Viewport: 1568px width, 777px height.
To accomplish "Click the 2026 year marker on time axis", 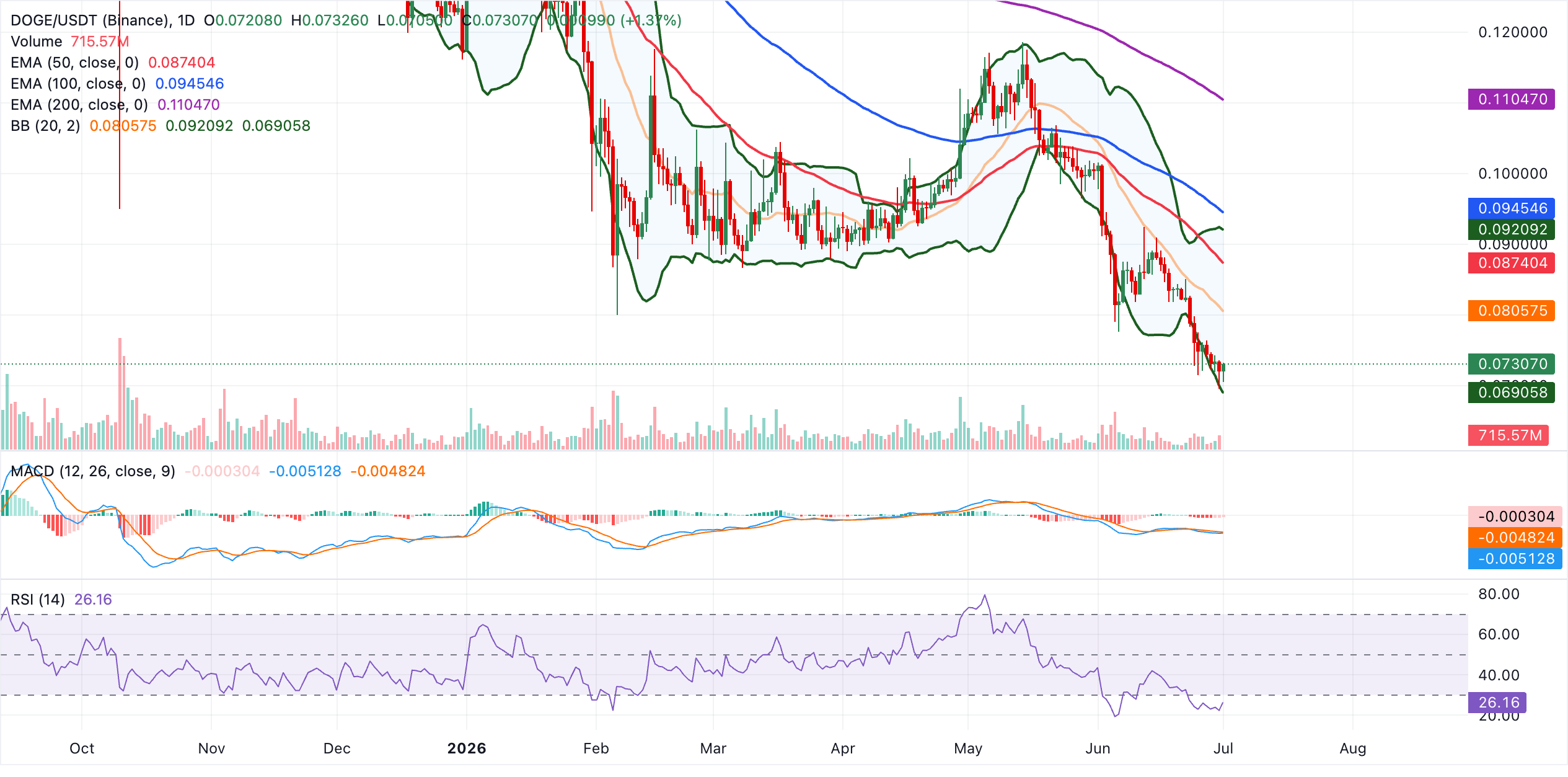I will 467,748.
